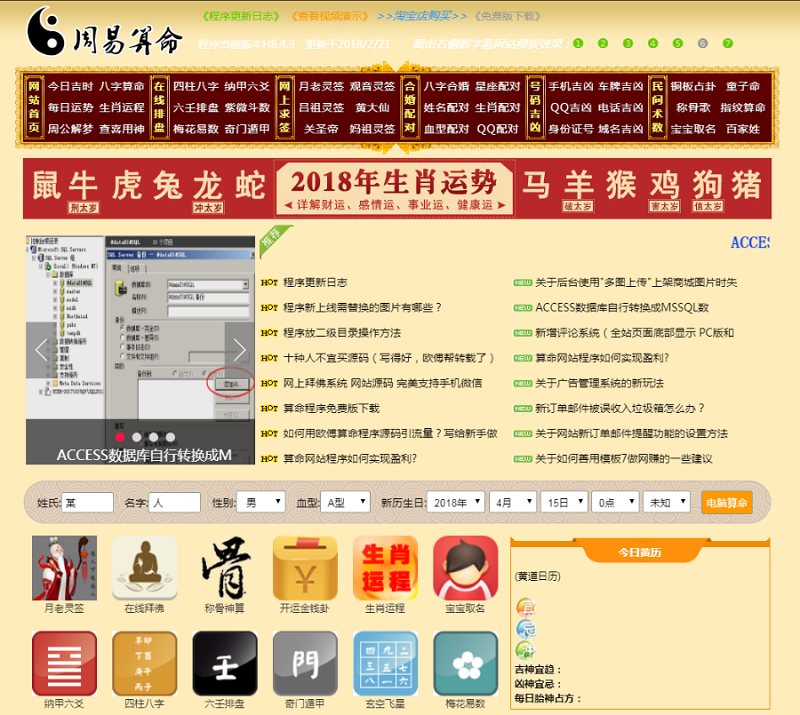Click the 电脑算命 fortune-telling button

coord(729,502)
